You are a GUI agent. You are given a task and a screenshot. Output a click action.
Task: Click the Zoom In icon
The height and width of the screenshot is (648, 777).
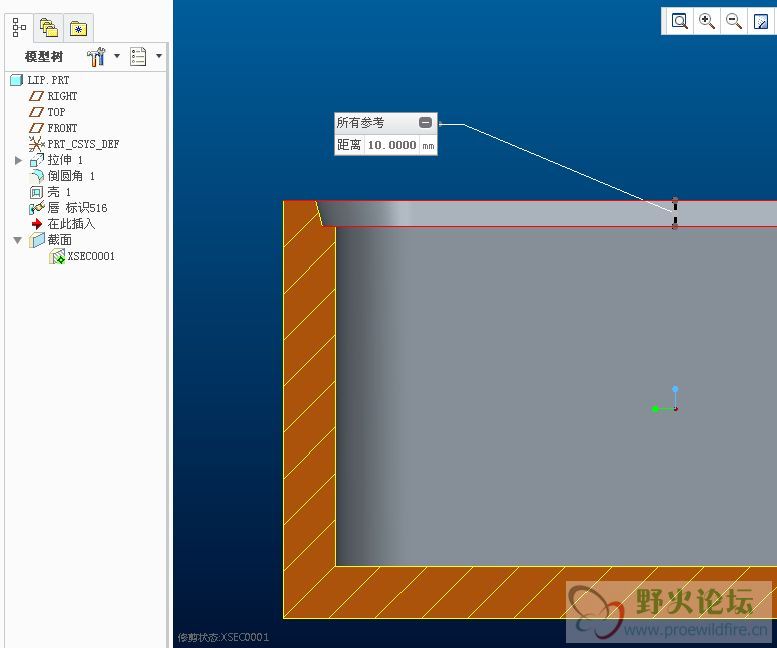[706, 21]
